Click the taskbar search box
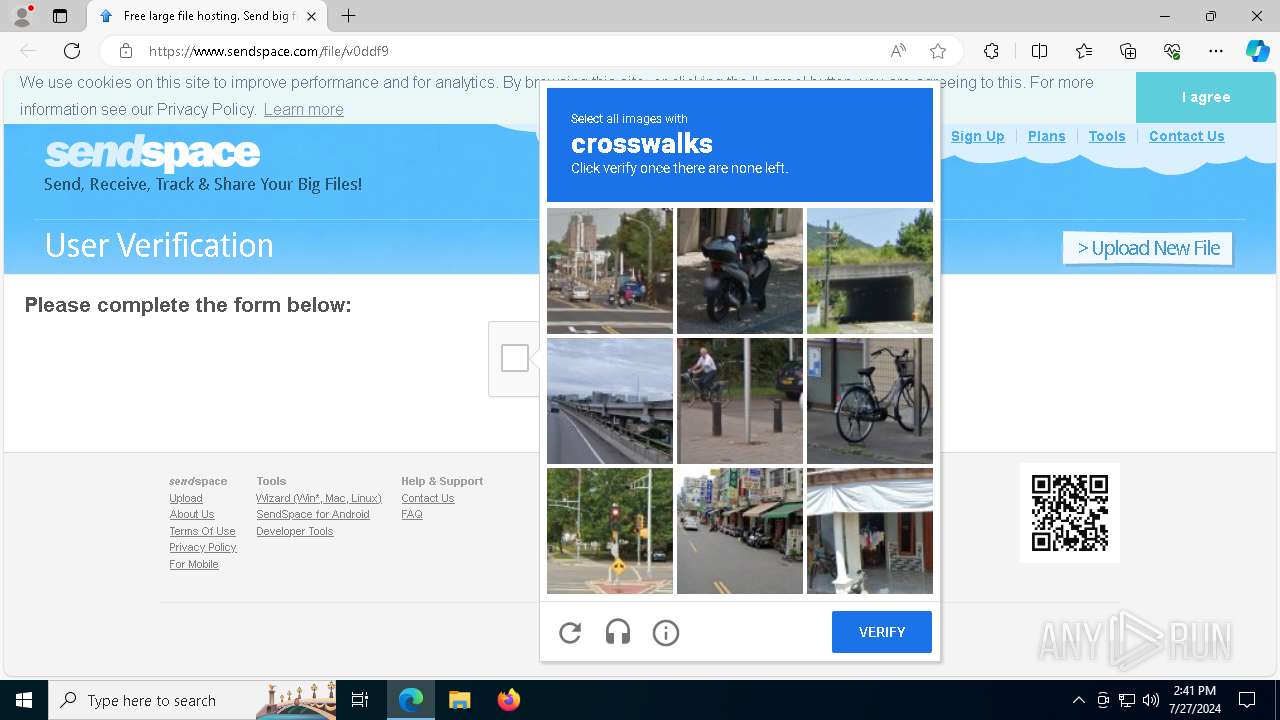The height and width of the screenshot is (720, 1280). click(x=190, y=700)
